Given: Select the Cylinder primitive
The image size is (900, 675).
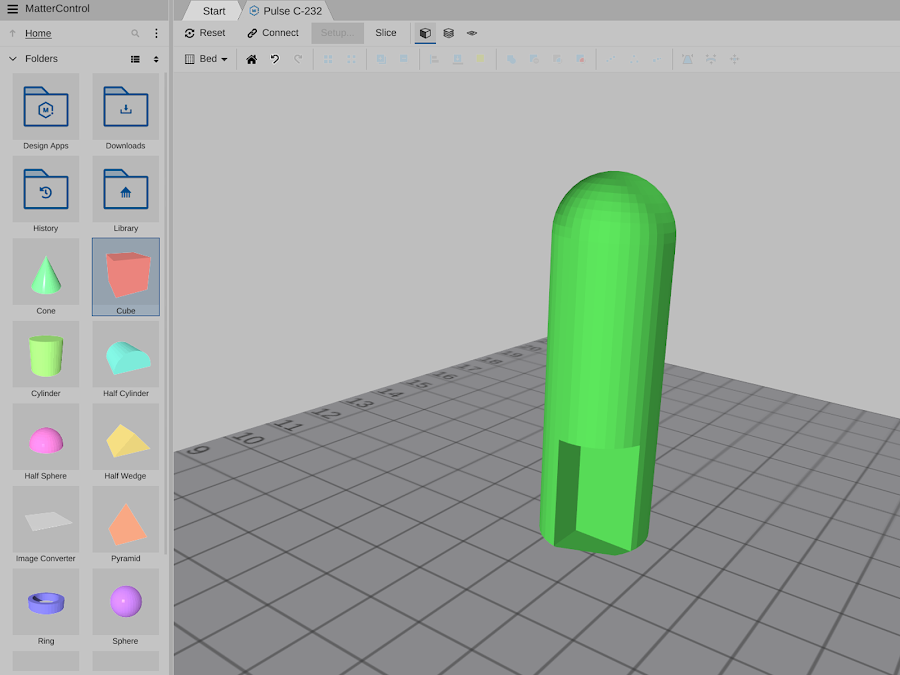Looking at the screenshot, I should 46,360.
